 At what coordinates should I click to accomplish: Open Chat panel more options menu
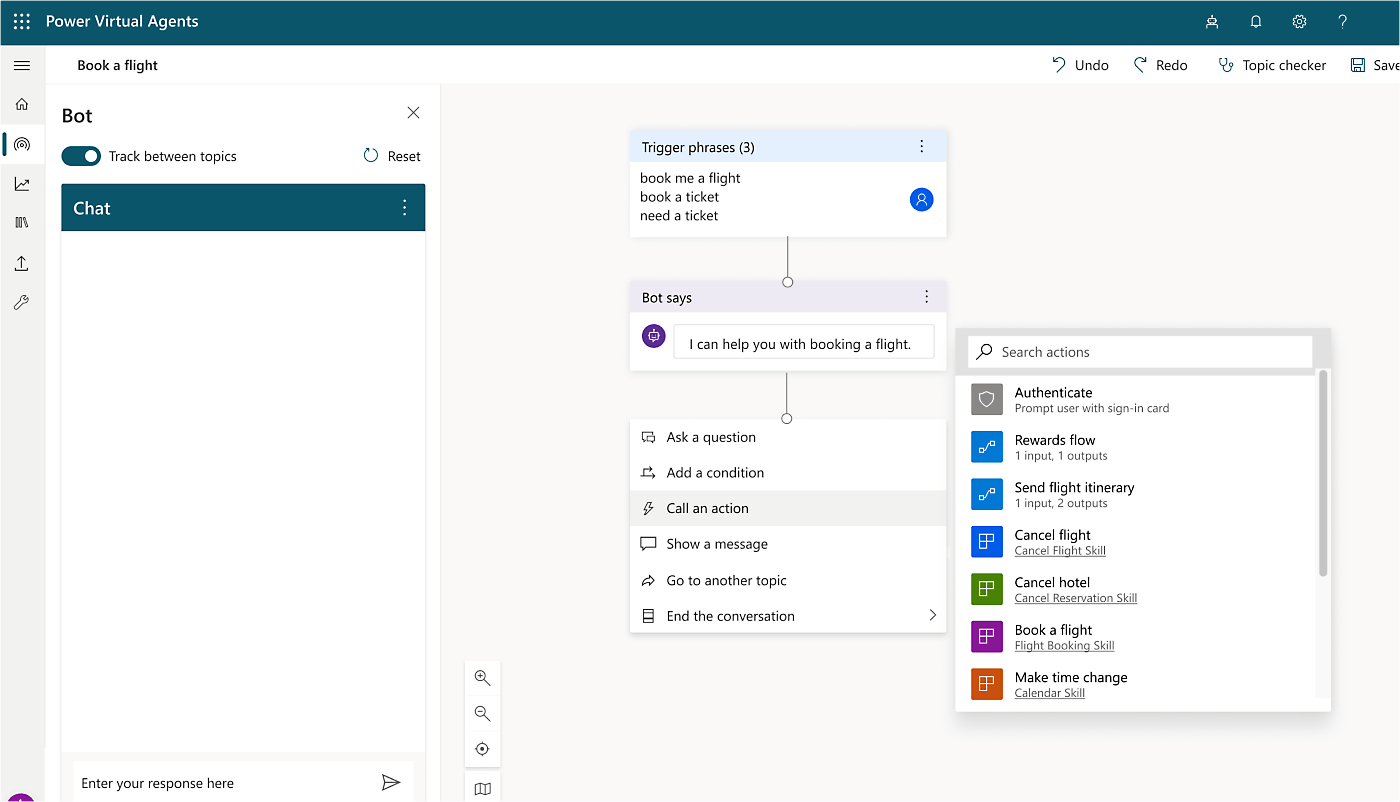pyautogui.click(x=404, y=208)
